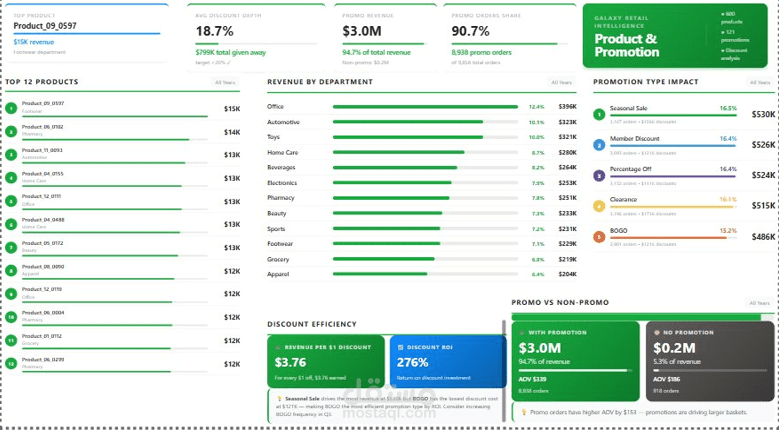Click lightbulb icon in Promo orders AOV note
The height and width of the screenshot is (430, 779).
(x=524, y=412)
